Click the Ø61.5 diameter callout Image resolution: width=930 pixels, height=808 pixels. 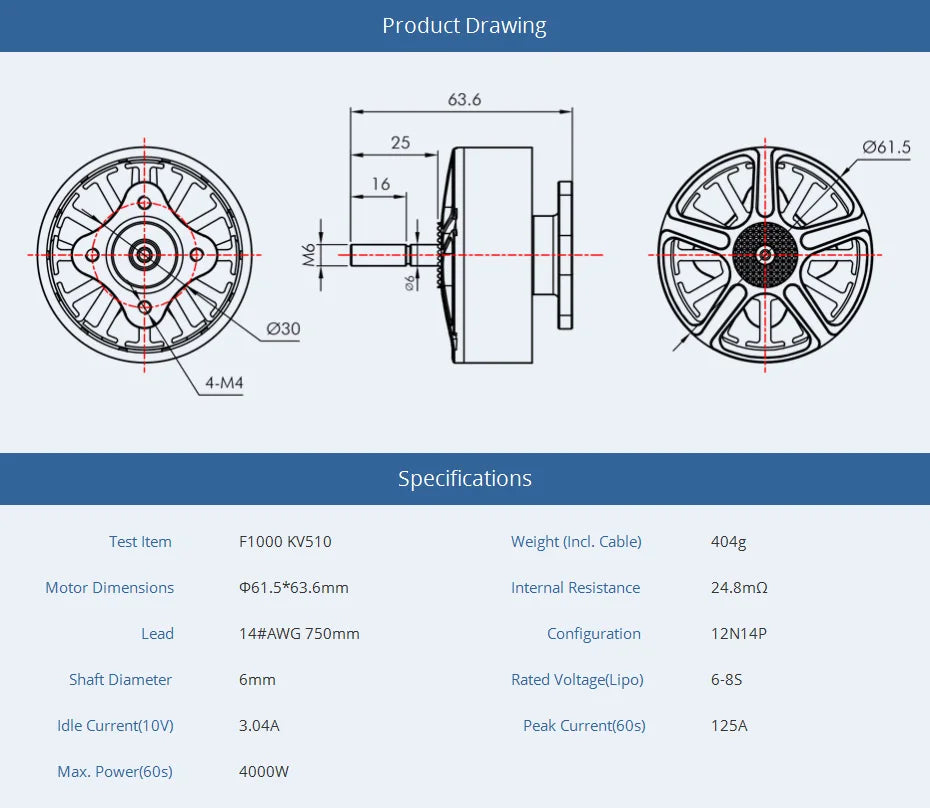pyautogui.click(x=886, y=147)
